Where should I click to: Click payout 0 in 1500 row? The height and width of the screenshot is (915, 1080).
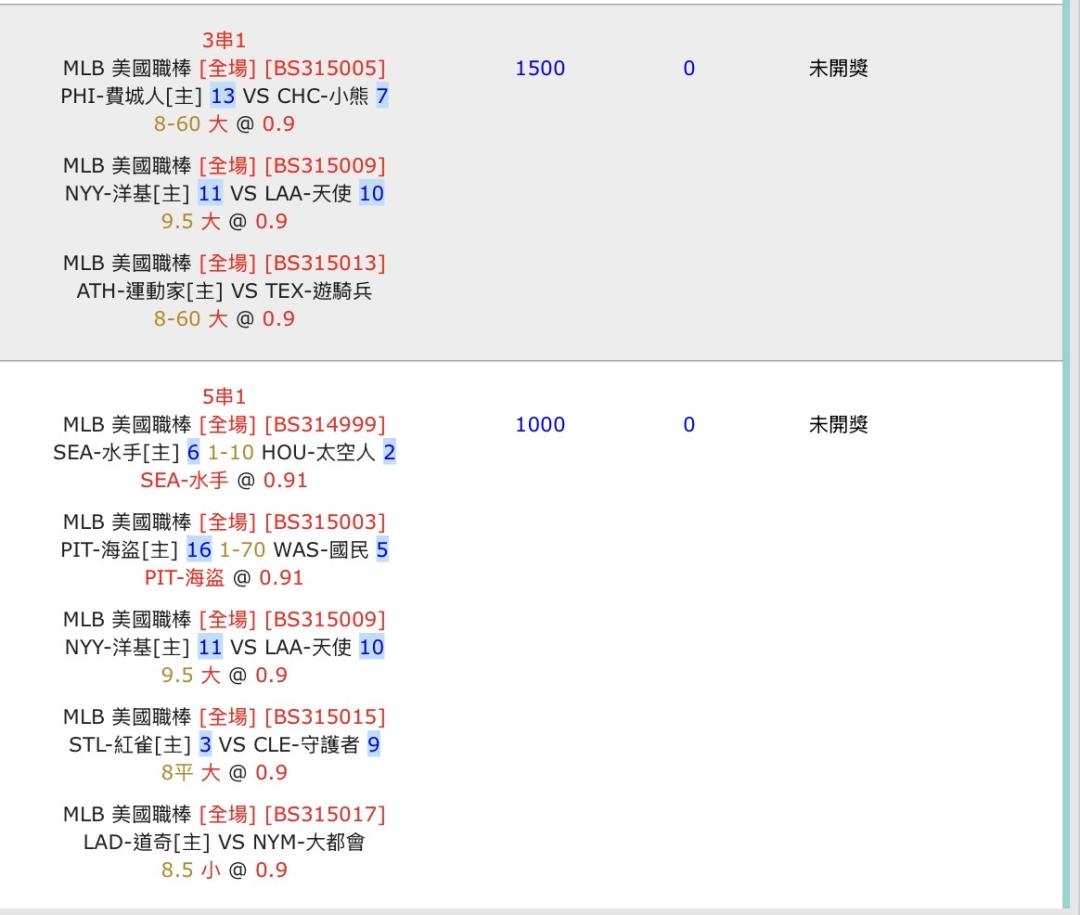tap(689, 68)
